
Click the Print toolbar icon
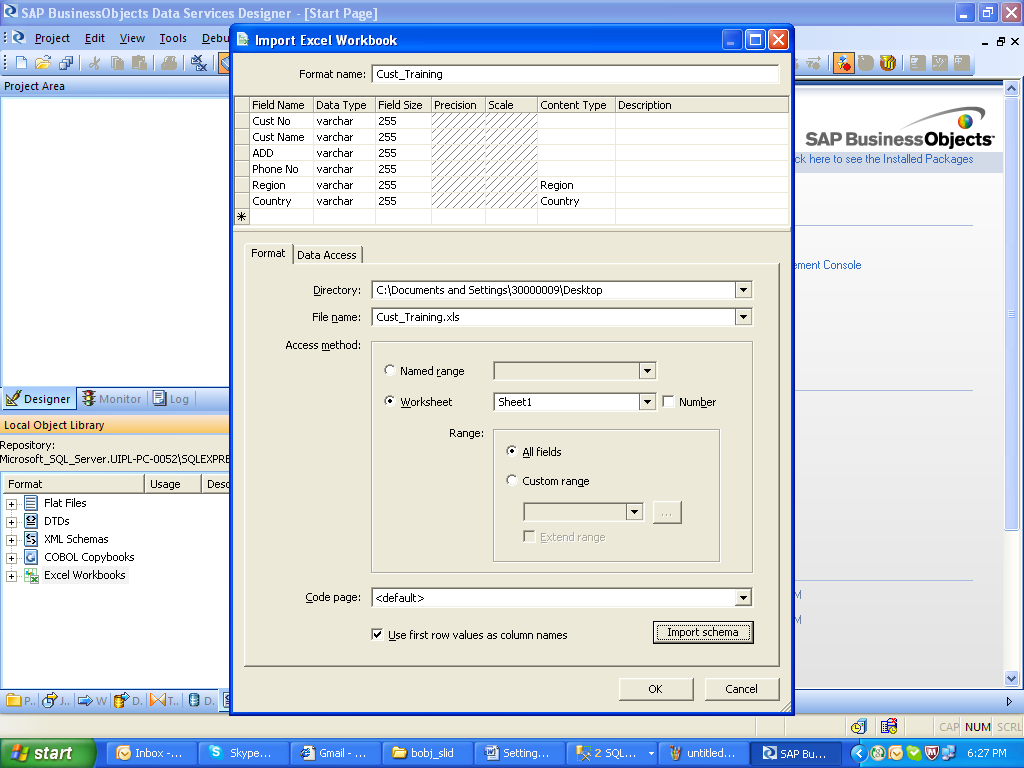169,63
